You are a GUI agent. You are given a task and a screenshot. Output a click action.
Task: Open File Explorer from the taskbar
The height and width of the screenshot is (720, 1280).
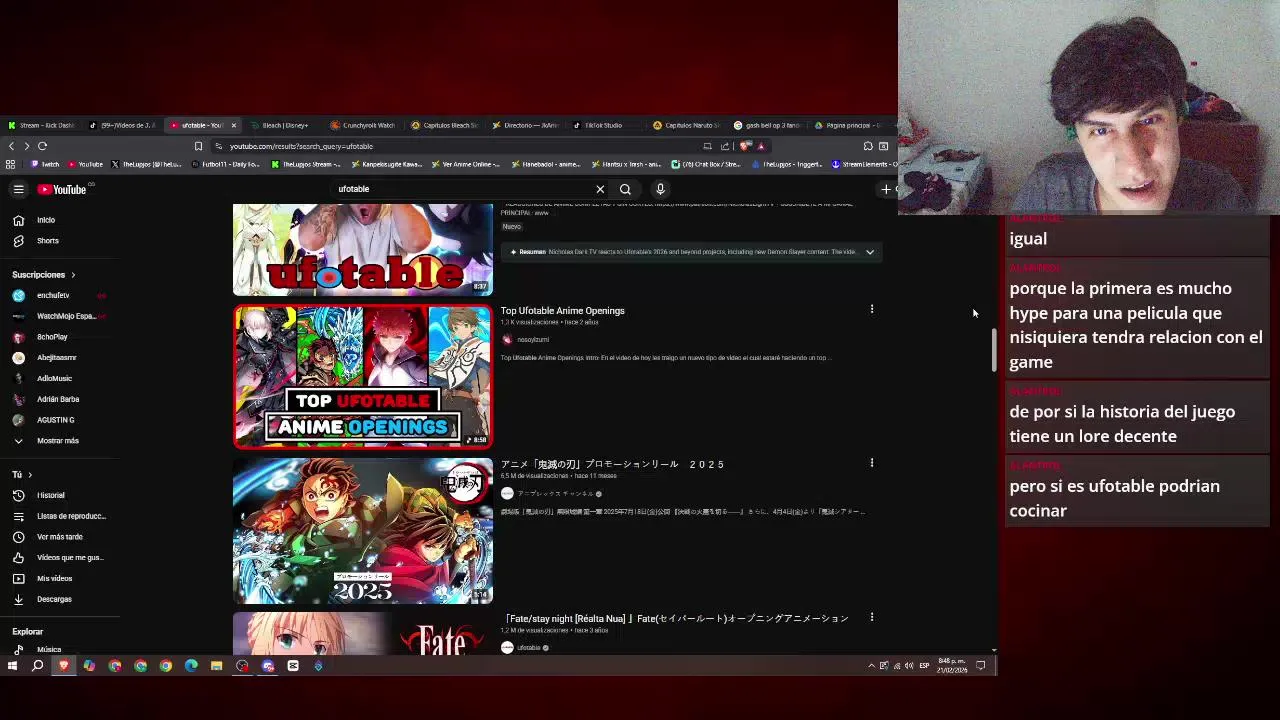(216, 666)
